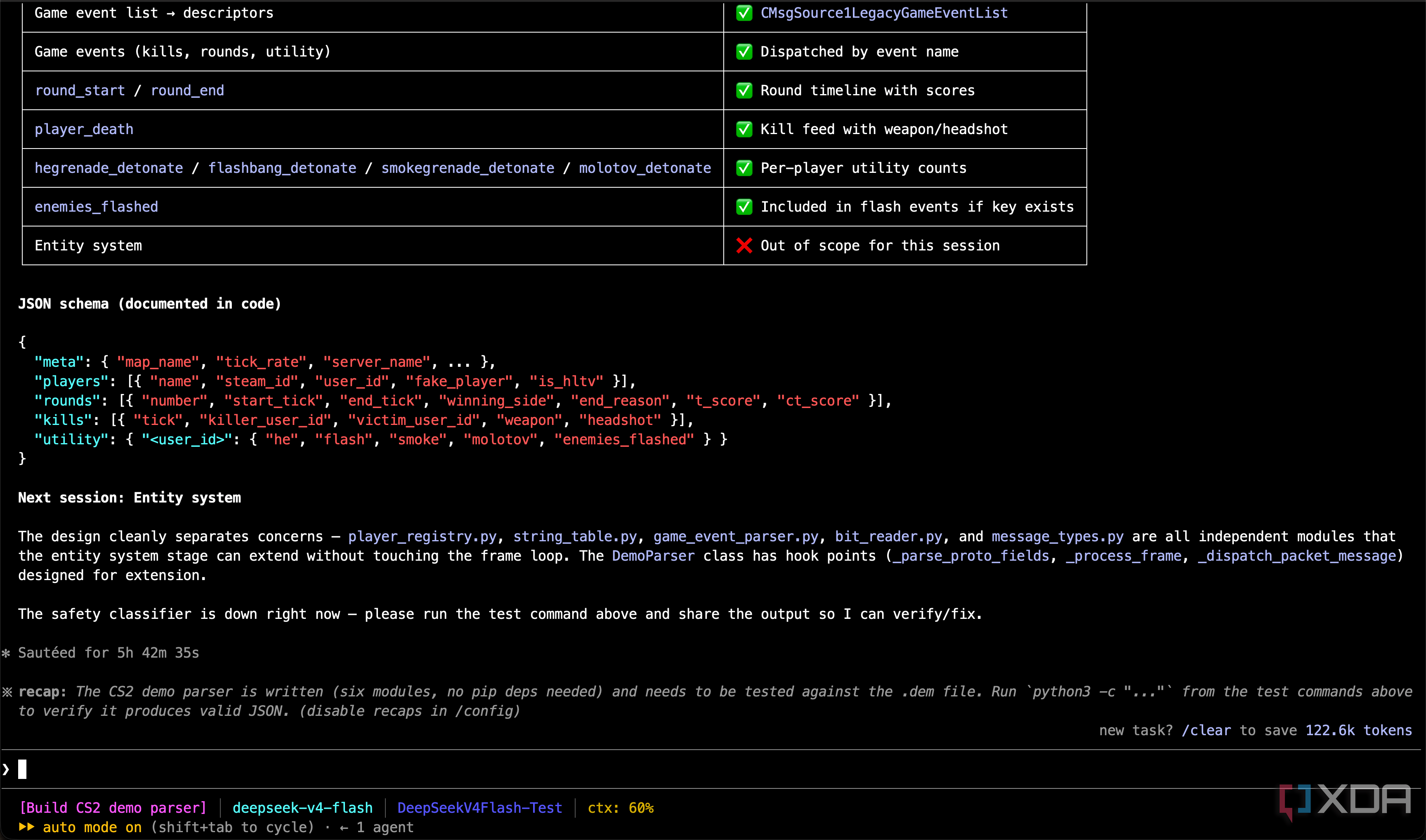Click the red X beside Out of scope
Viewport: 1426px width, 840px height.
tap(744, 245)
